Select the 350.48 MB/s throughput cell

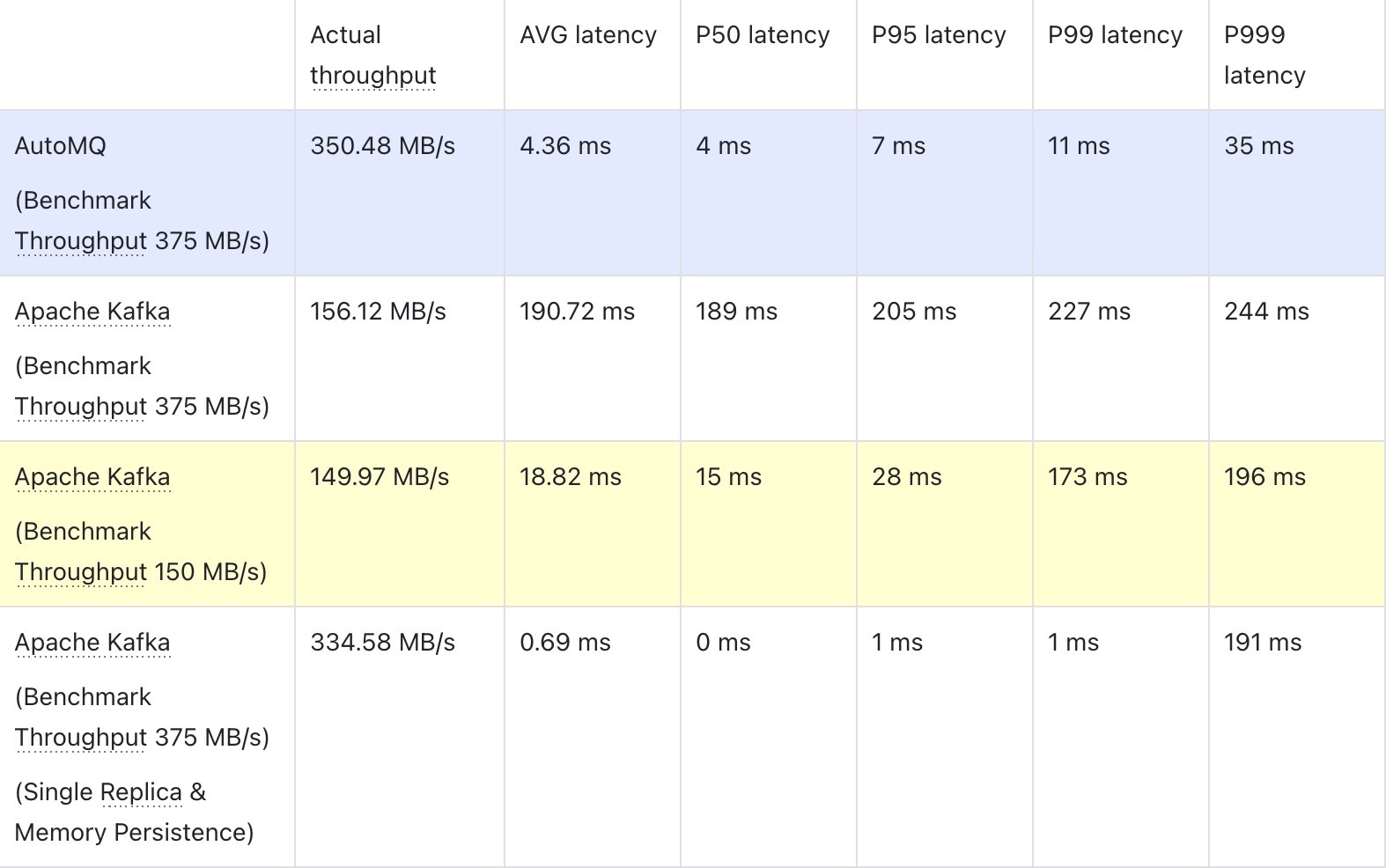(382, 146)
